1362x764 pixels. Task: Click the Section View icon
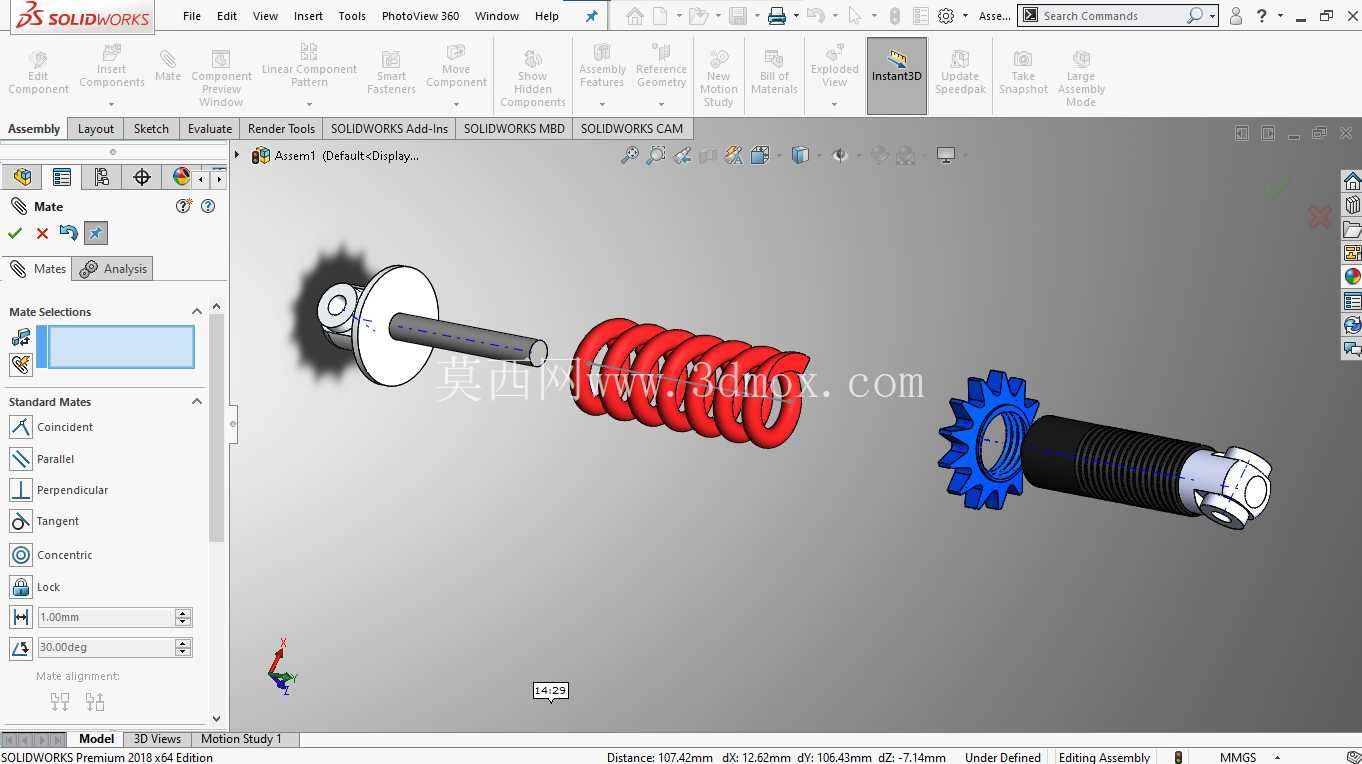point(708,155)
